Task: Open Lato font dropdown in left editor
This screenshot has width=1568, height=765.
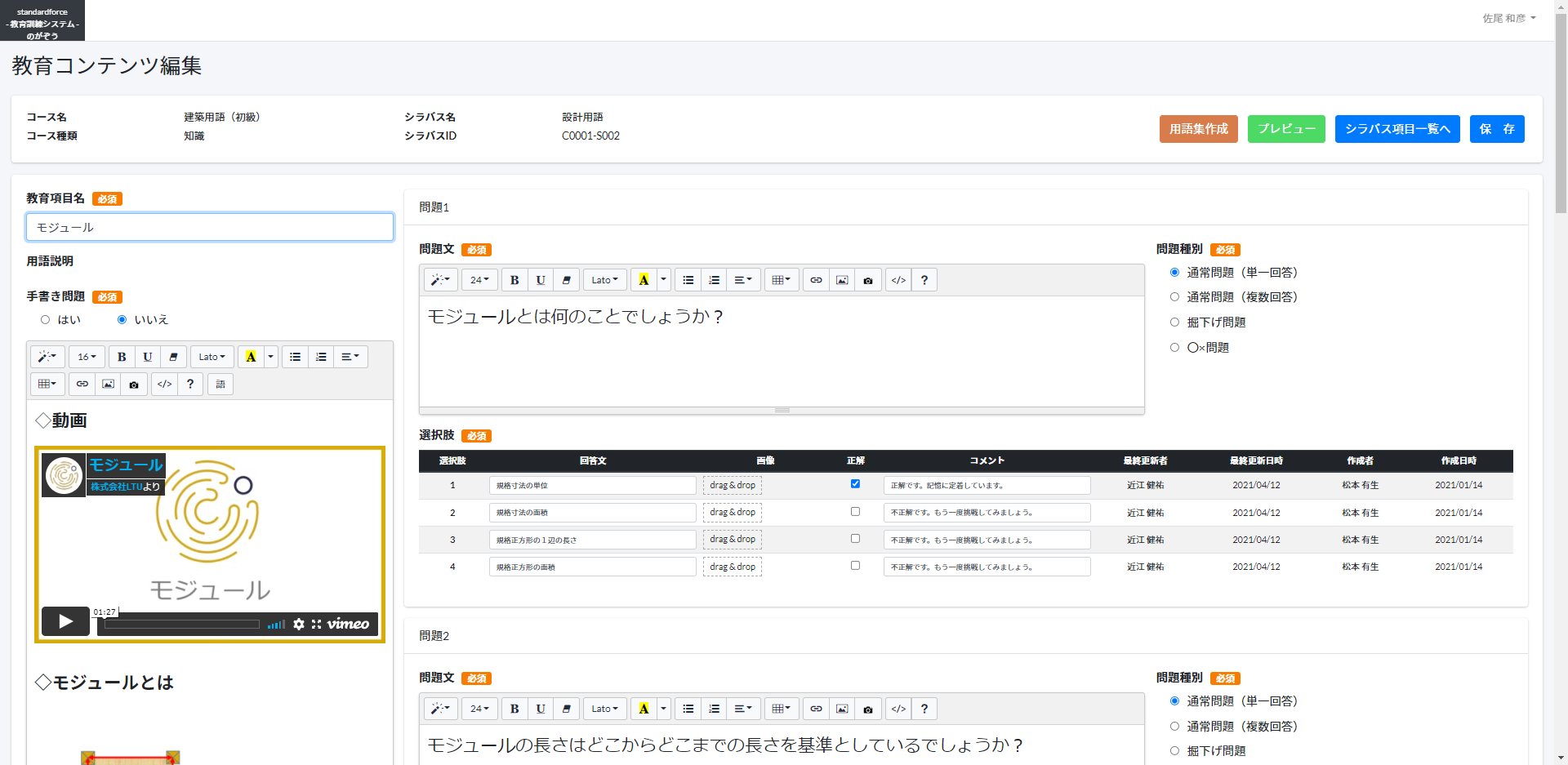Action: (212, 357)
